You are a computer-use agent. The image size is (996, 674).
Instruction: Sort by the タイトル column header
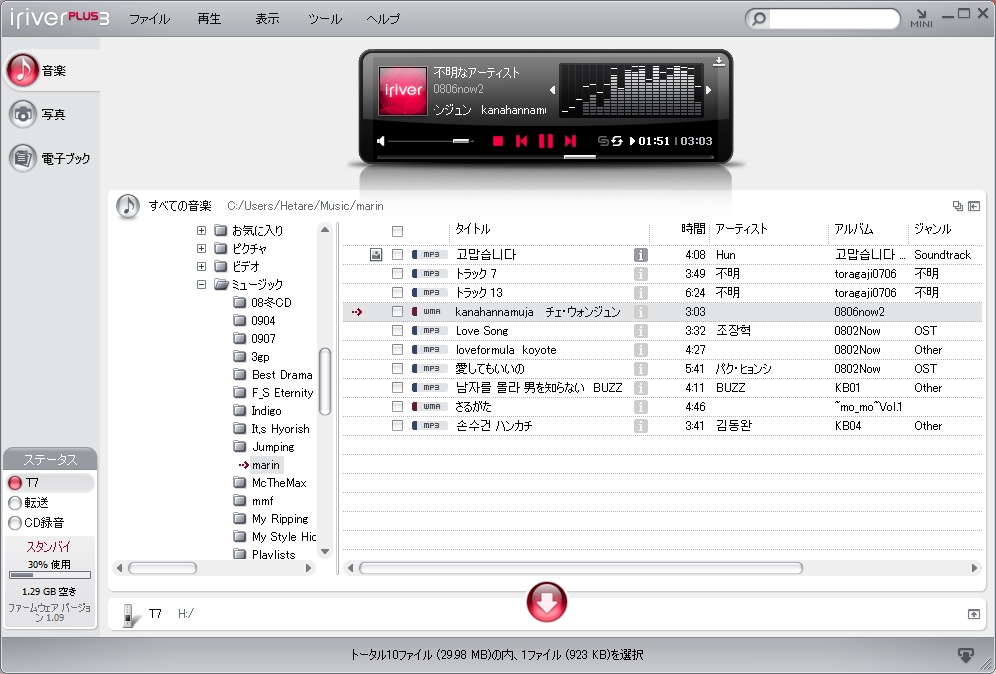click(473, 229)
